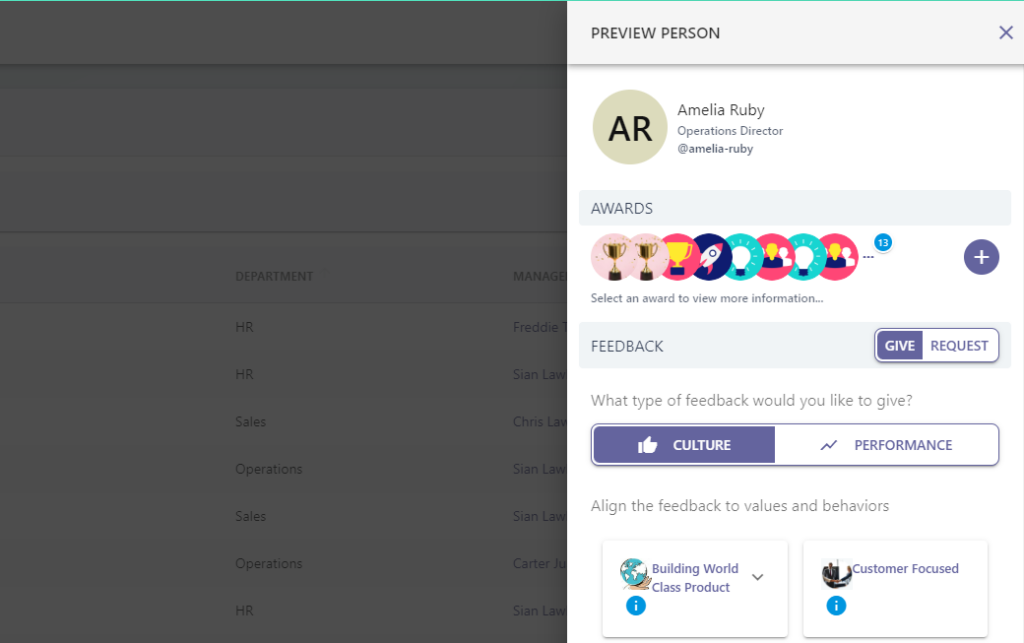Click the first gold trophy award badge
The image size is (1024, 643).
coord(612,256)
